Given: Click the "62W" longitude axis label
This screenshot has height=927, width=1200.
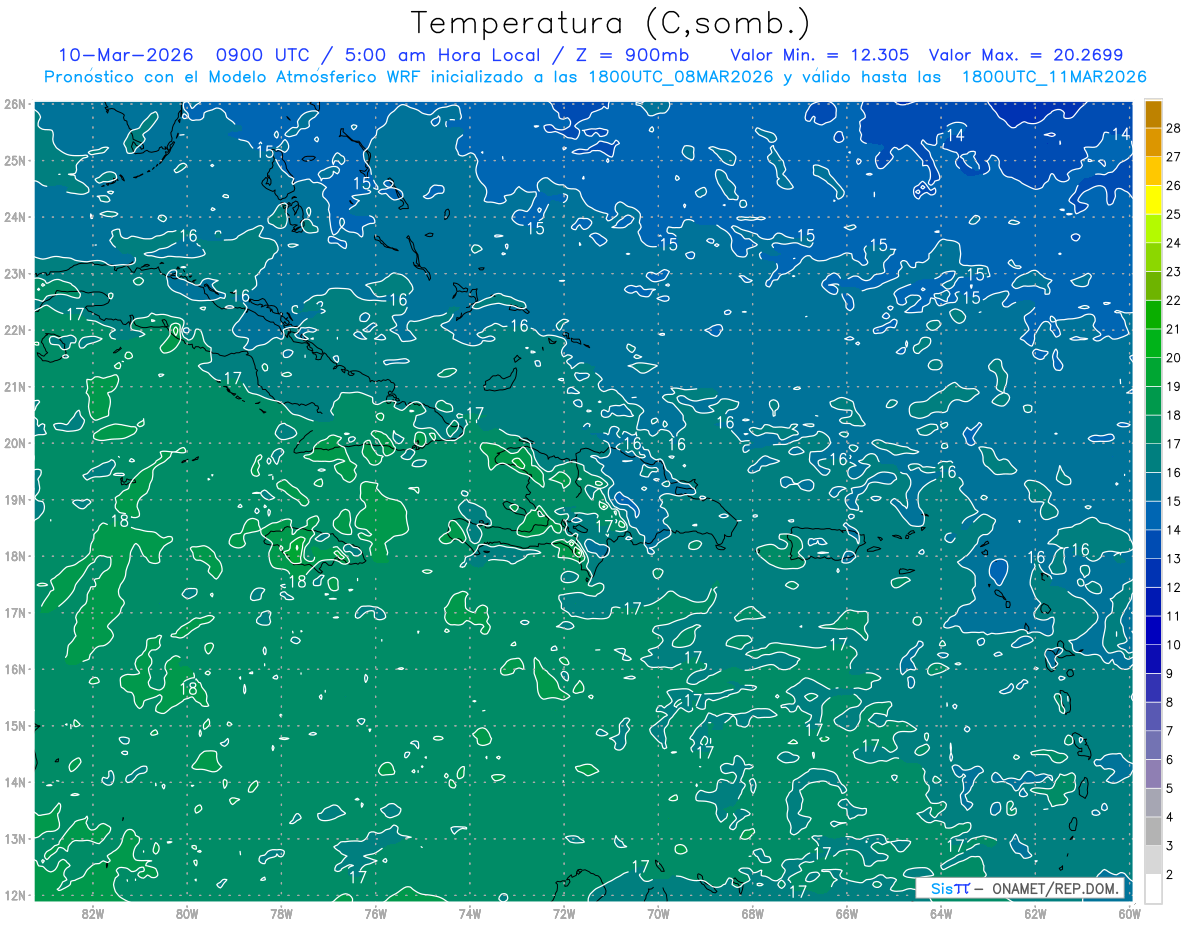Looking at the screenshot, I should 1035,913.
